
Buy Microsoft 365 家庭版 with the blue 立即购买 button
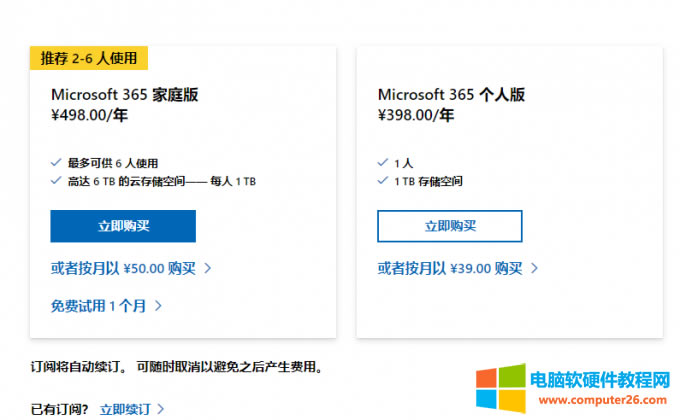(123, 226)
